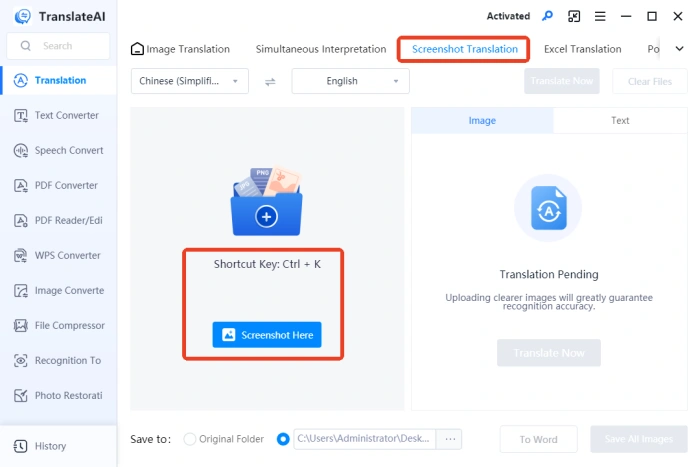Click the folder add-image icon
This screenshot has height=467, width=700.
pyautogui.click(x=267, y=202)
